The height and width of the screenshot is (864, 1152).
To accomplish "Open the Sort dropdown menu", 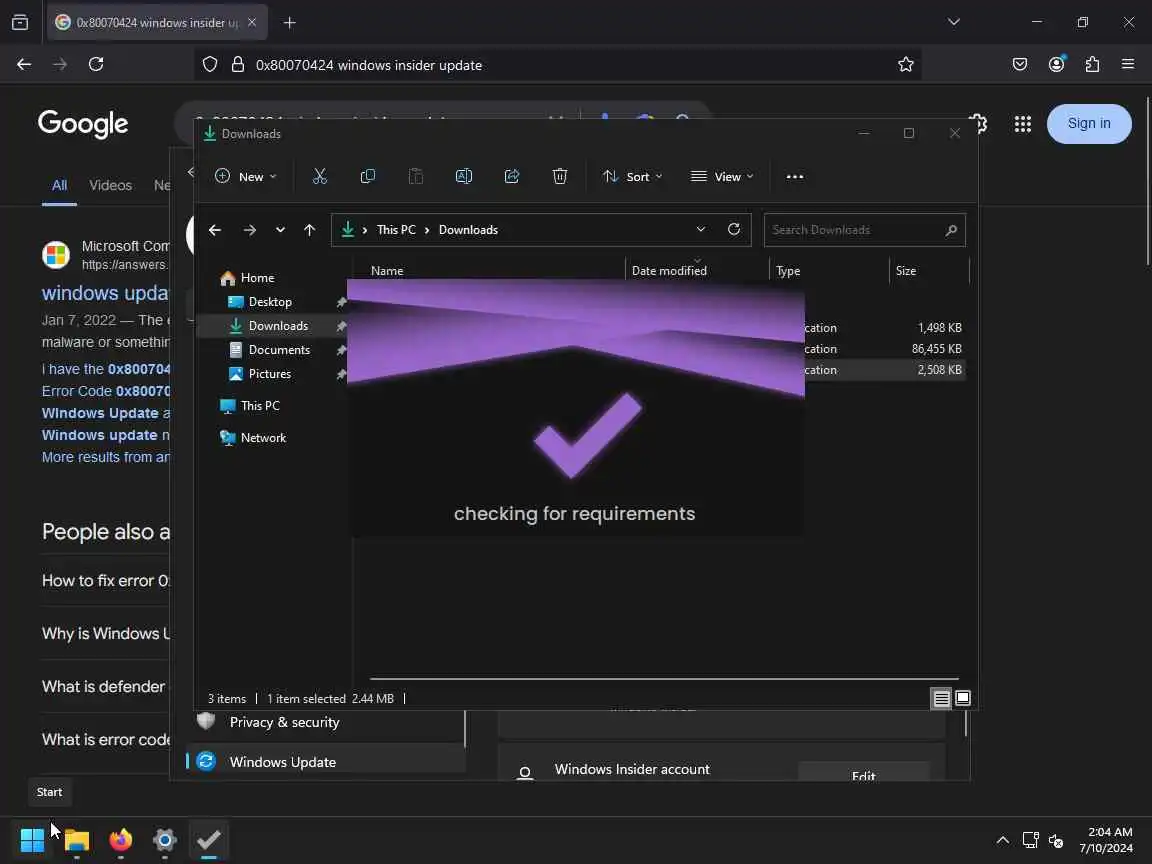I will (632, 176).
